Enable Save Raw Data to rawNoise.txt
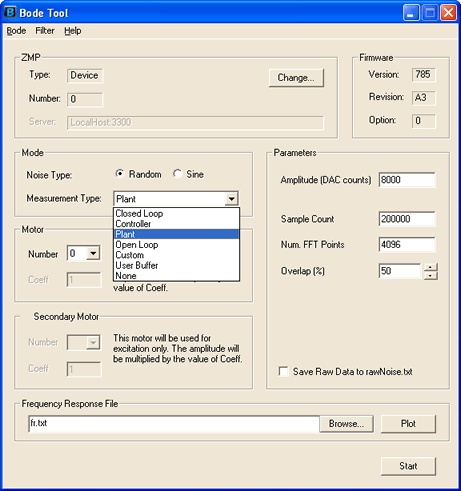The width and height of the screenshot is (461, 491). pos(283,371)
